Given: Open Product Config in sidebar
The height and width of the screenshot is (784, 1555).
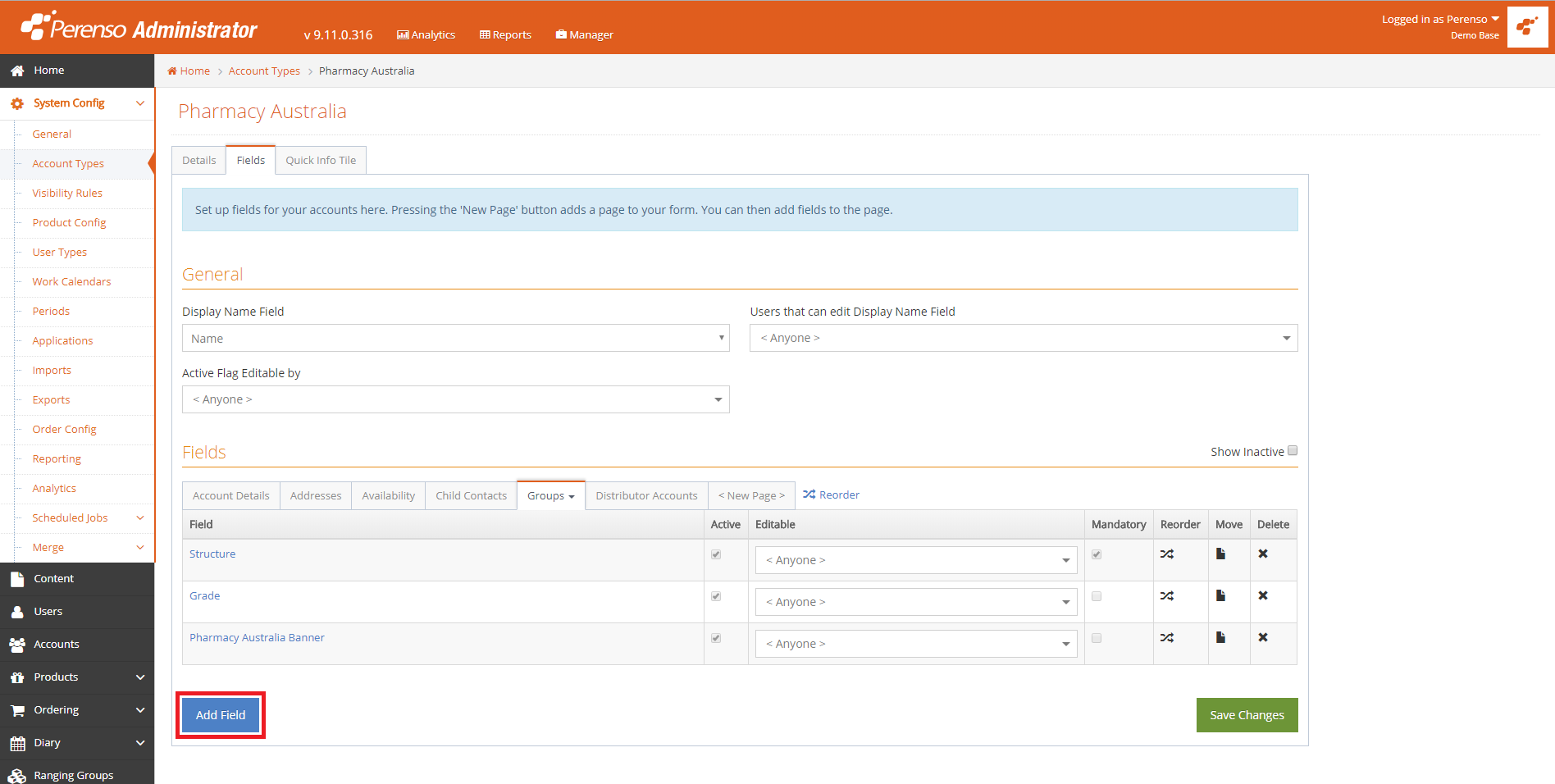Looking at the screenshot, I should [69, 223].
